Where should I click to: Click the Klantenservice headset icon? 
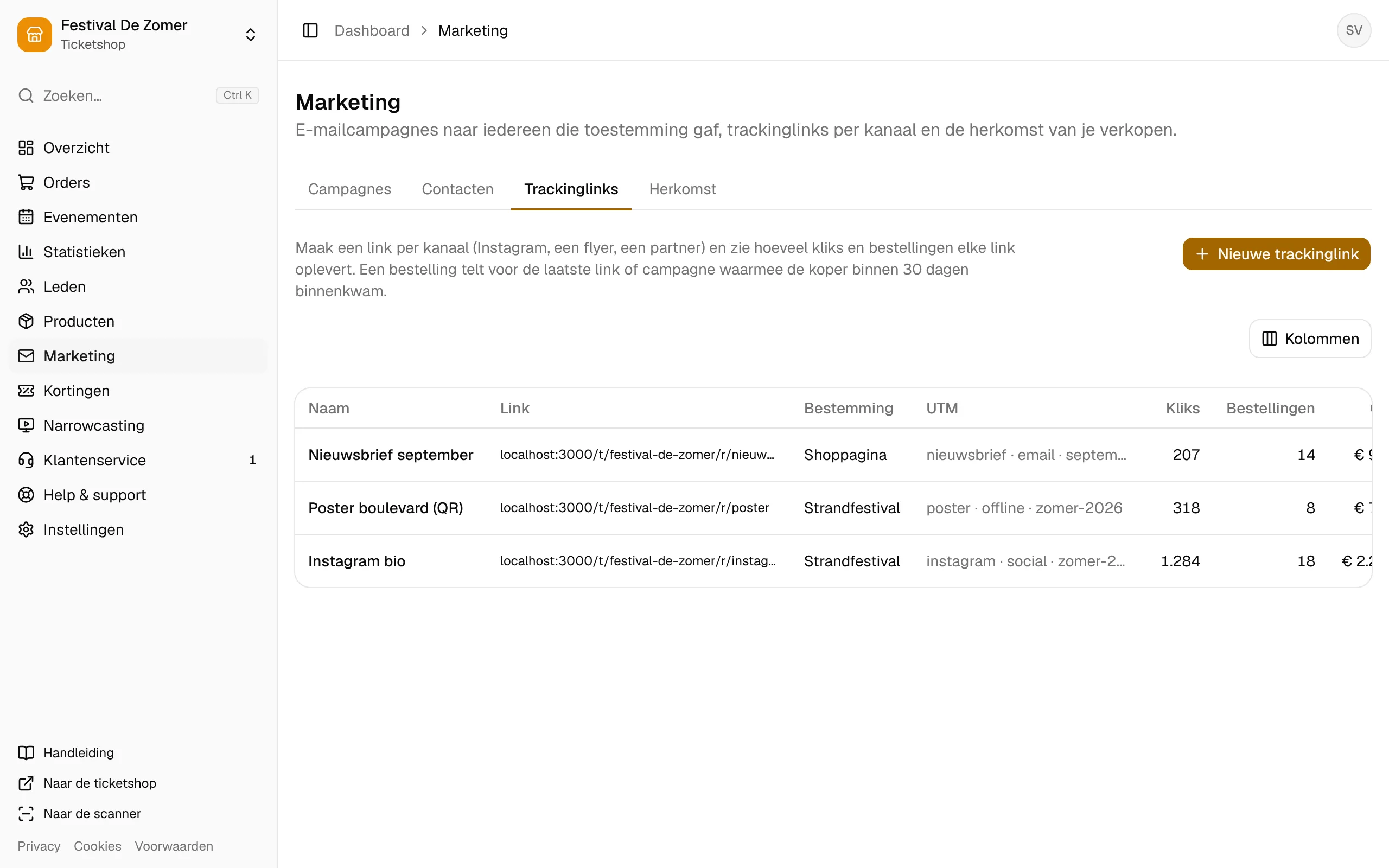26,461
